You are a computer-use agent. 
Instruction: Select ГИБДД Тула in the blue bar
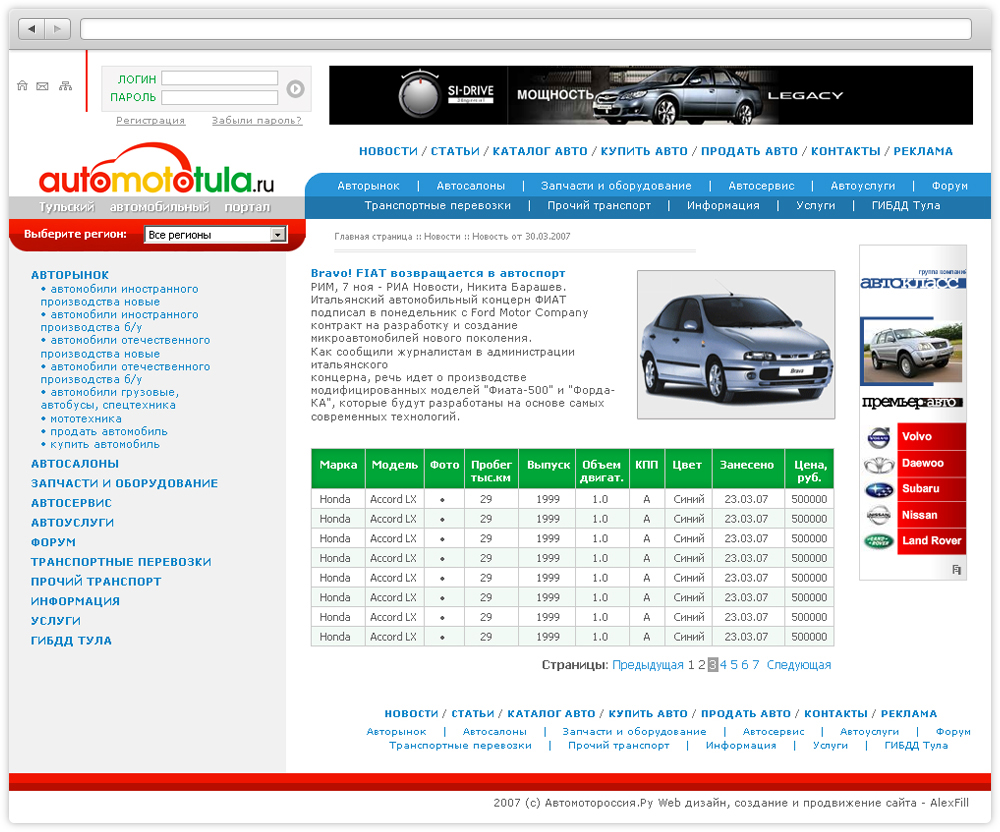906,205
